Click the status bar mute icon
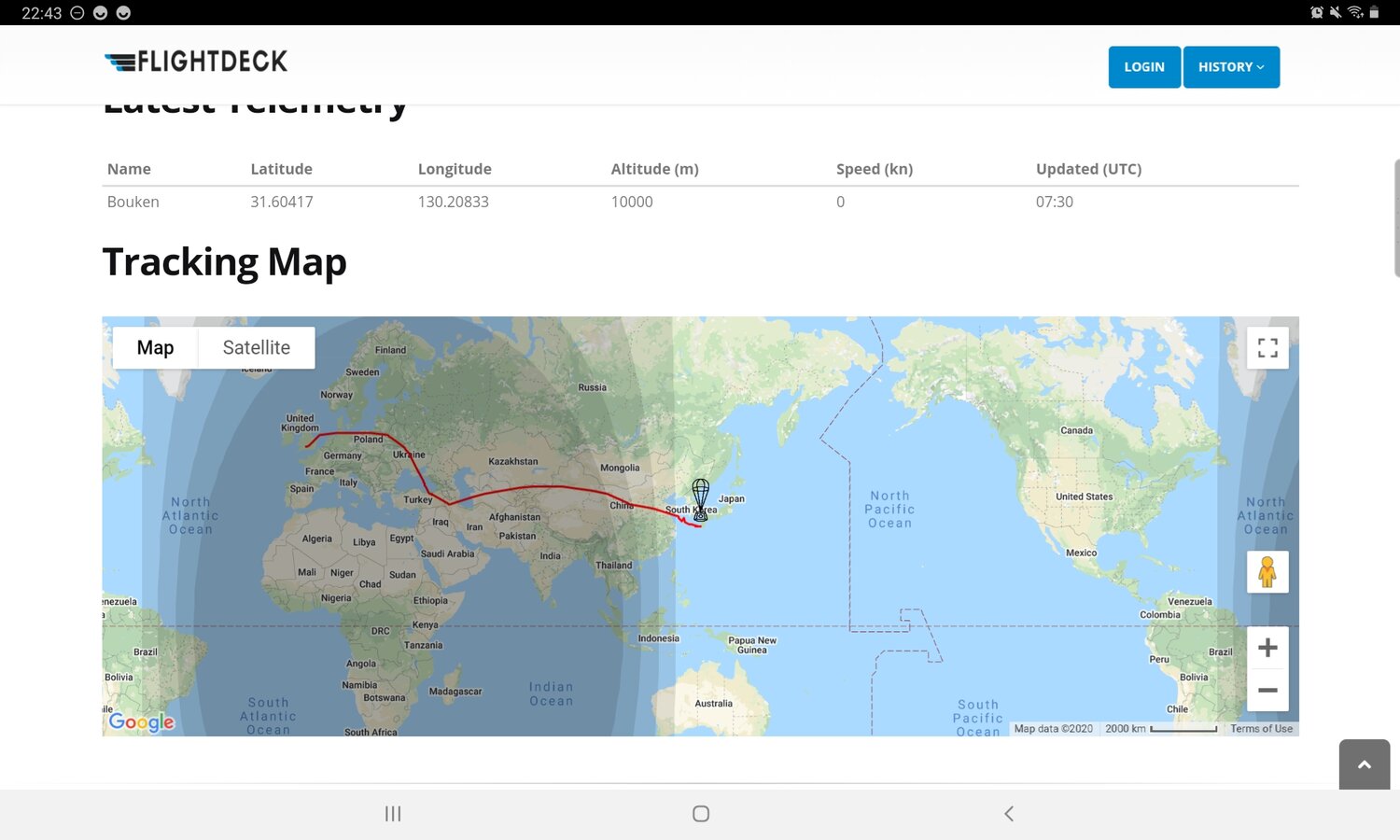Image resolution: width=1400 pixels, height=840 pixels. point(1336,12)
